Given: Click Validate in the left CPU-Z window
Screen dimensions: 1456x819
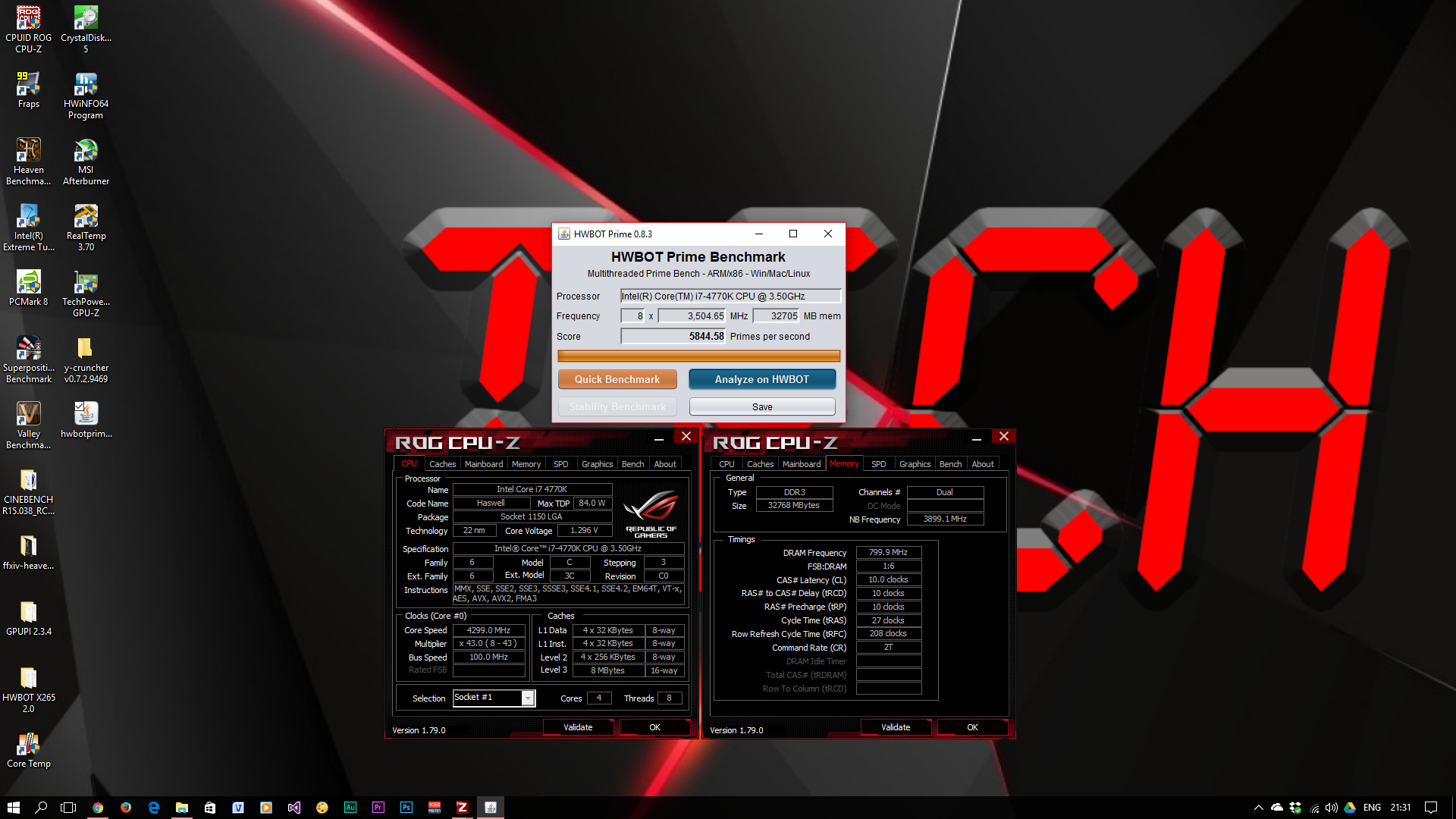Looking at the screenshot, I should [x=578, y=727].
